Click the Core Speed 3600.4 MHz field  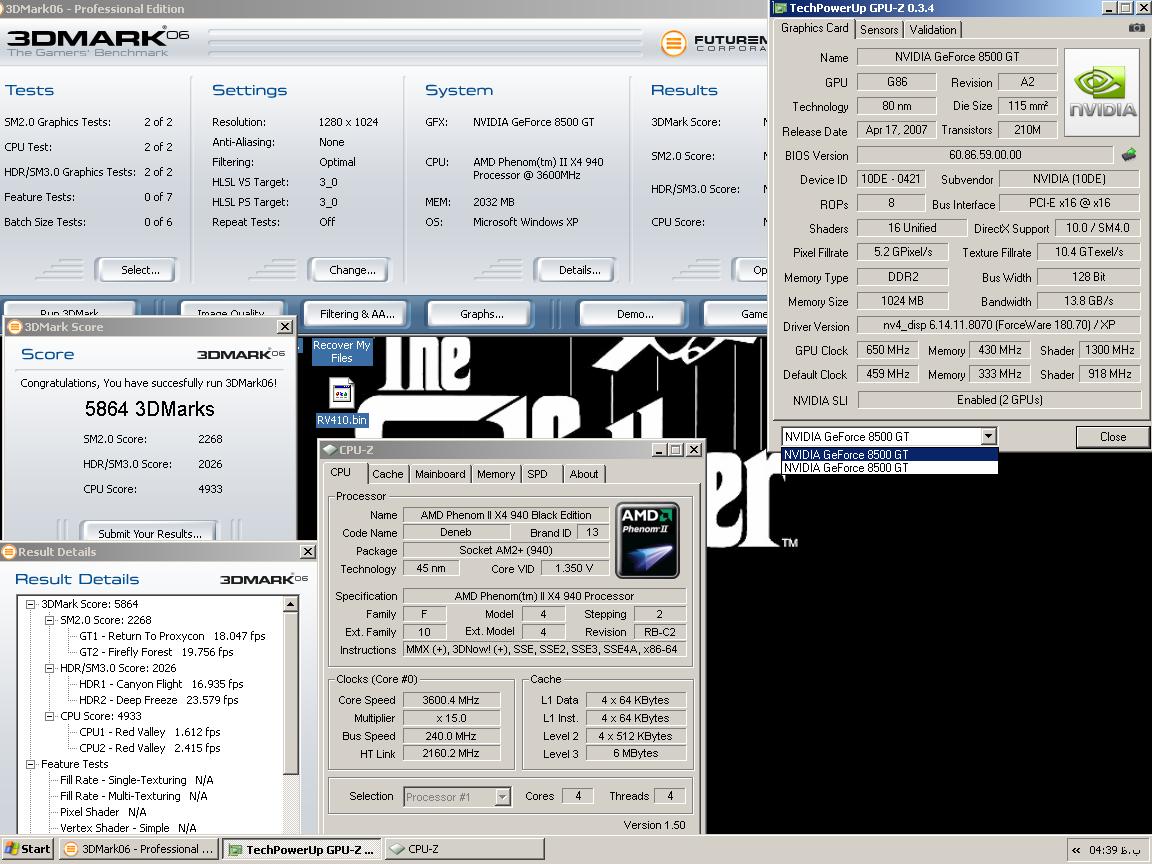450,700
